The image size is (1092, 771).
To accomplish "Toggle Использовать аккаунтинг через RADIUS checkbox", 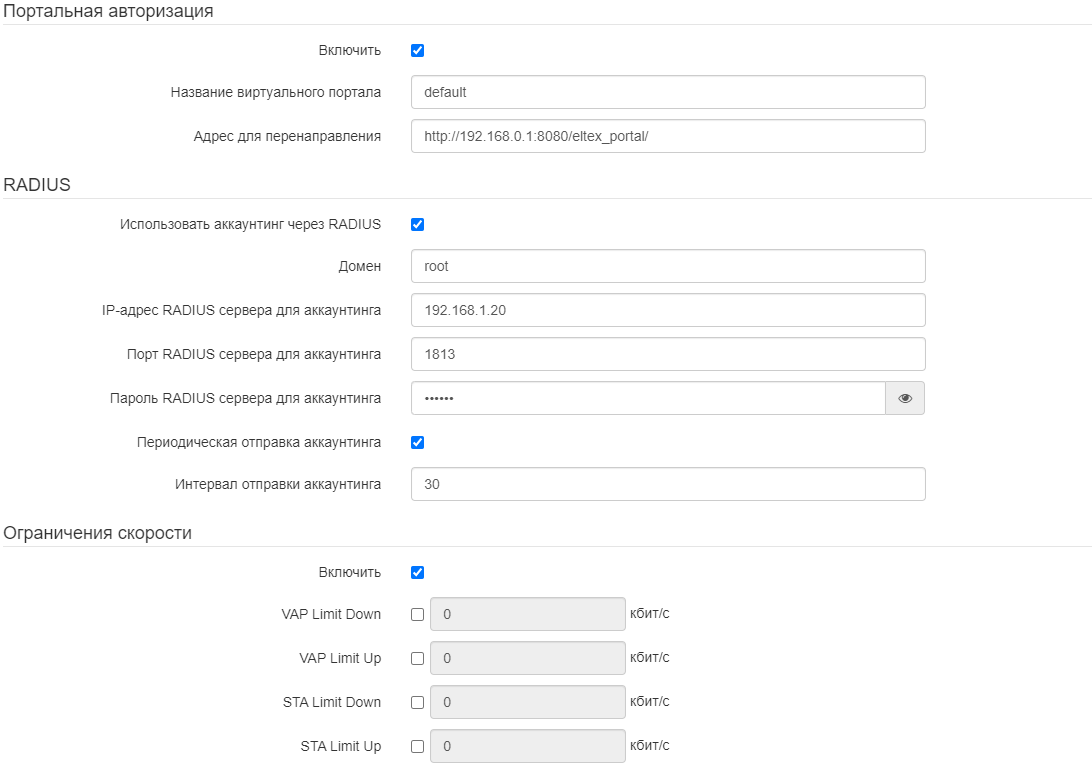I will pos(418,225).
